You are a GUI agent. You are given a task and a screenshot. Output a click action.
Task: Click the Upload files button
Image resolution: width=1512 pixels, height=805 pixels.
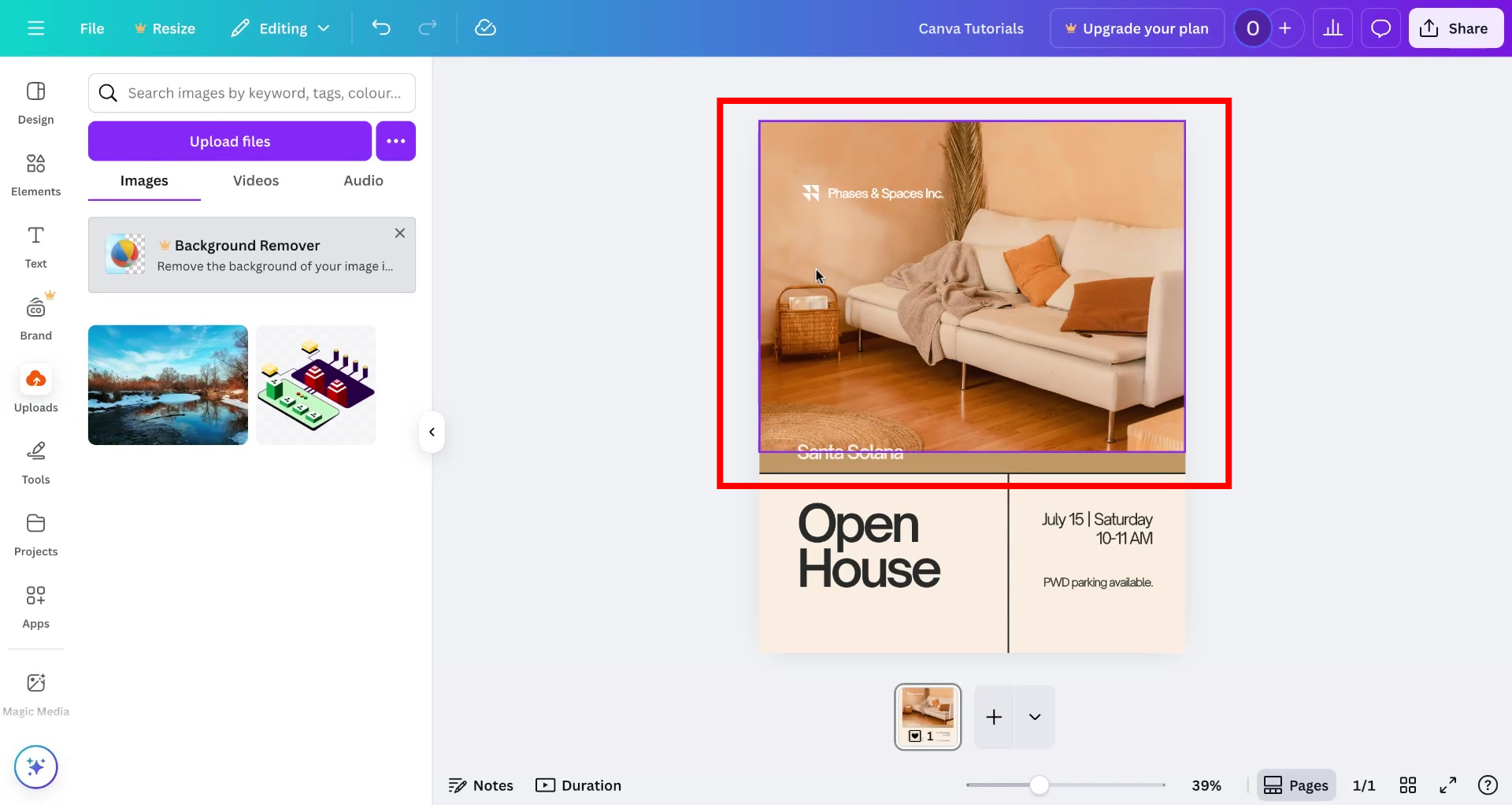tap(229, 140)
